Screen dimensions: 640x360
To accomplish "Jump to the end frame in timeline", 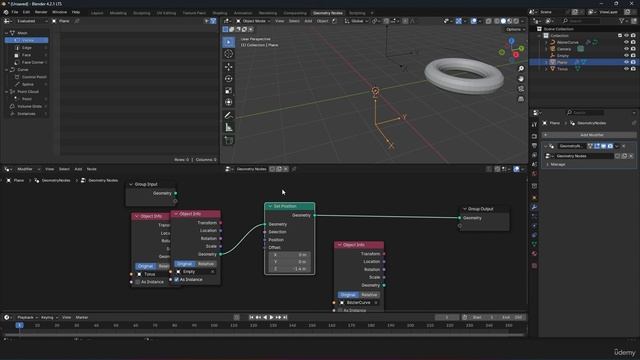I will click(285, 317).
